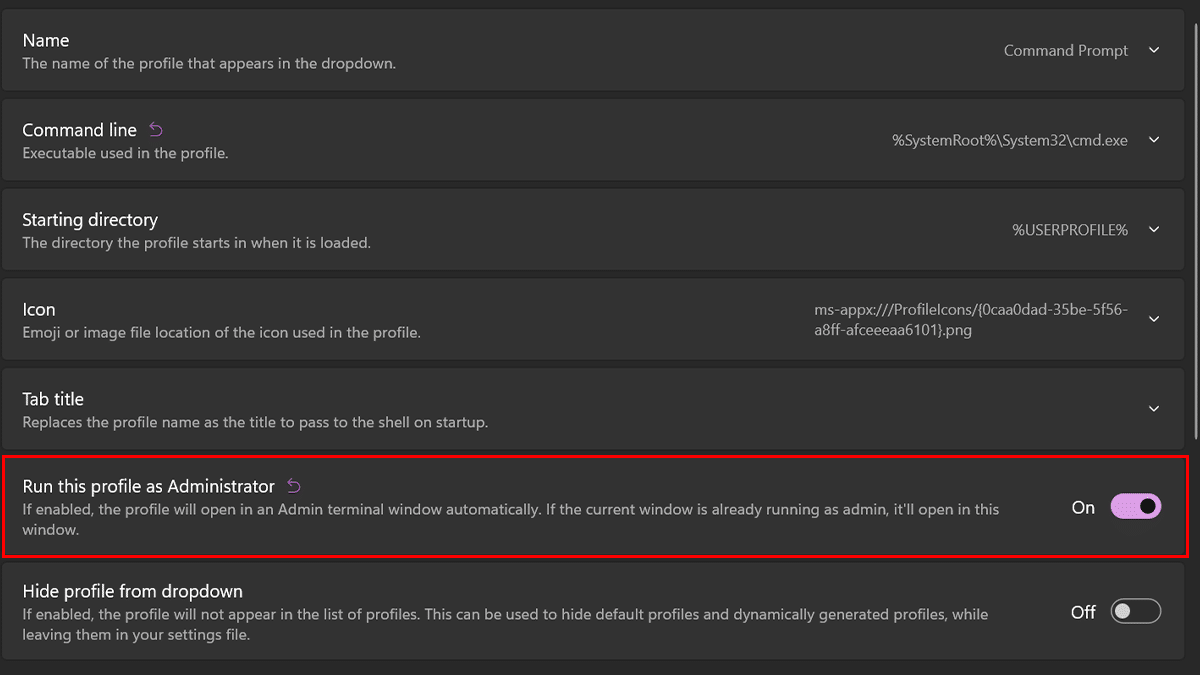1200x675 pixels.
Task: Click the Name setting heading
Action: [46, 41]
